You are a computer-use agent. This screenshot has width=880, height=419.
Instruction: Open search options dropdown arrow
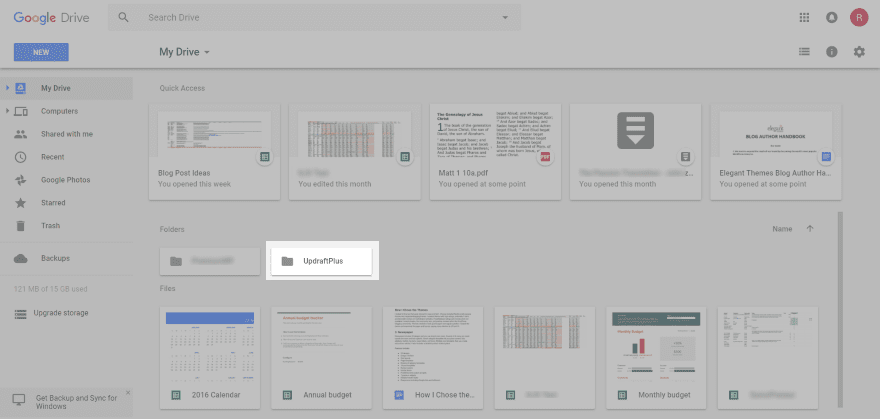505,17
